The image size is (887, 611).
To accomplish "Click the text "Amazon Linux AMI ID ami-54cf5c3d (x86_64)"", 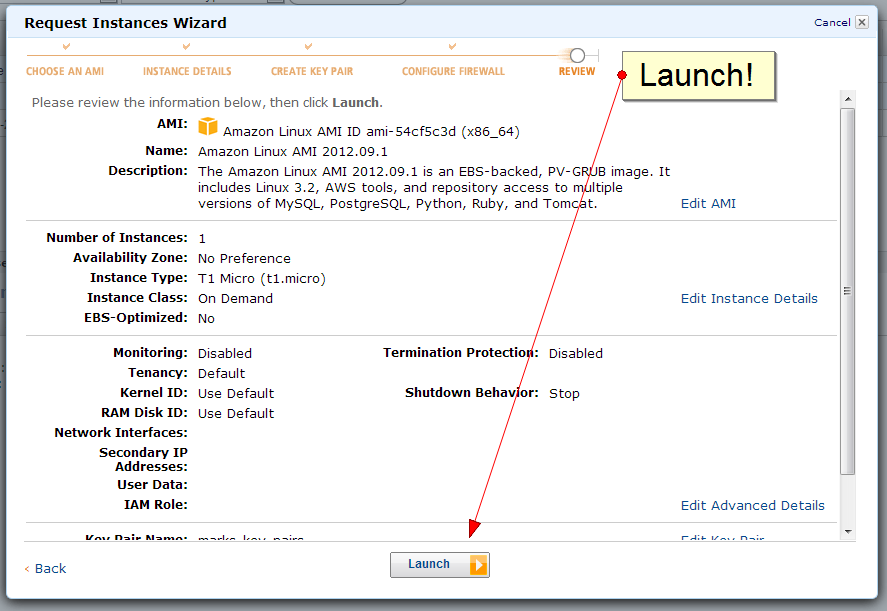I will coord(371,132).
